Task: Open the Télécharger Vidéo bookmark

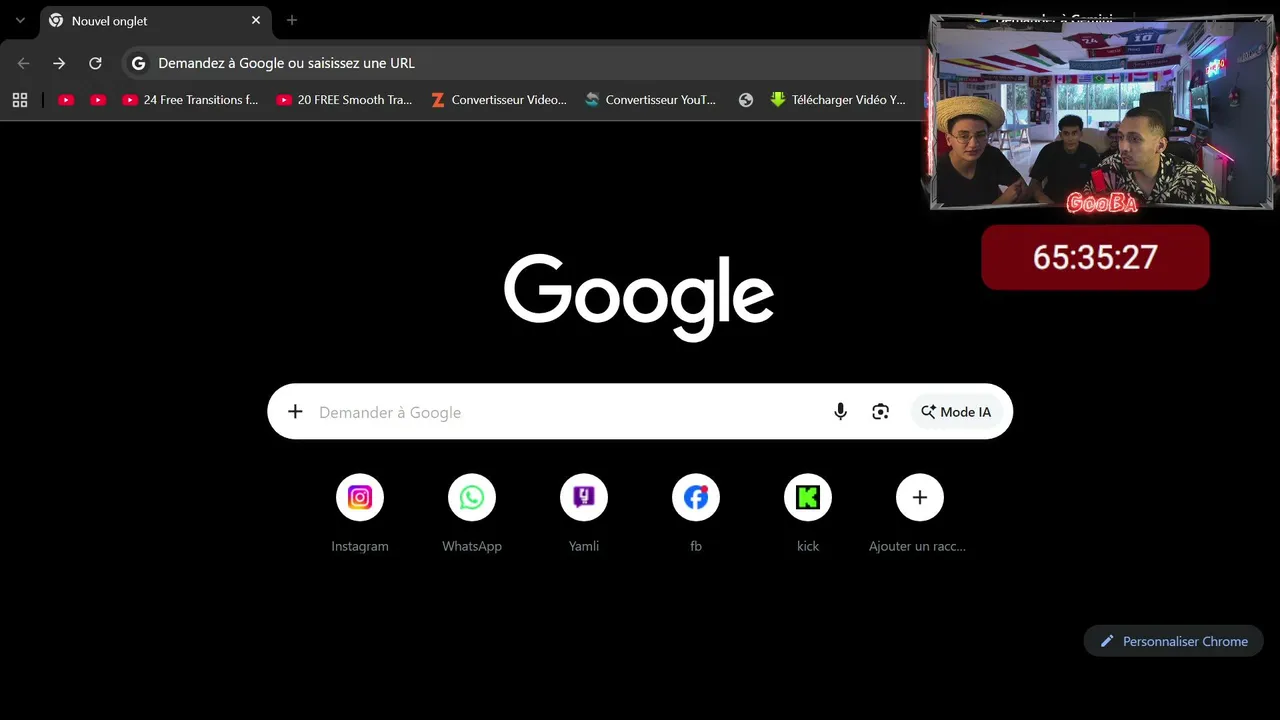Action: (x=838, y=100)
